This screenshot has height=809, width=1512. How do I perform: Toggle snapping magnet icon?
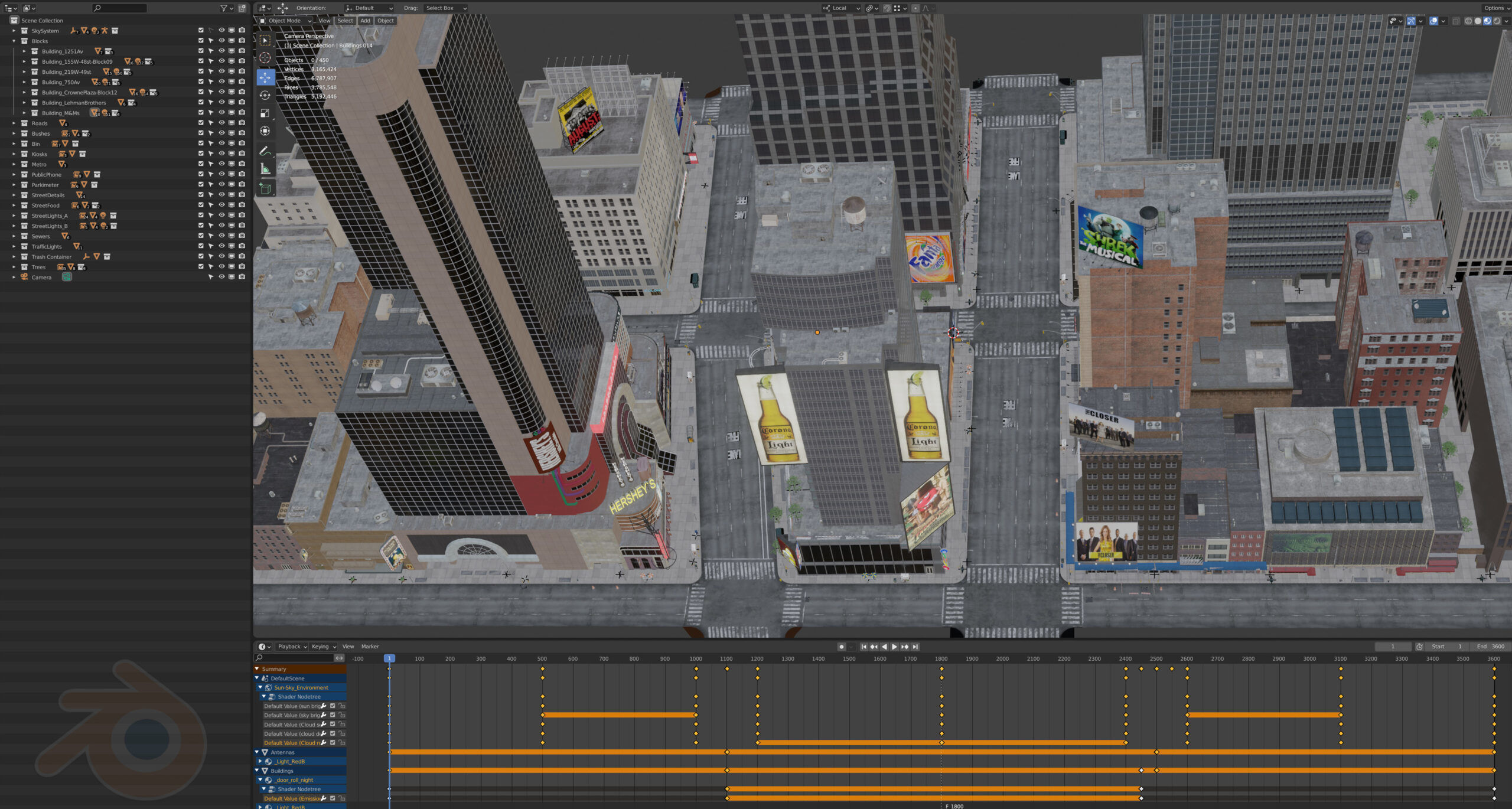coord(887,8)
